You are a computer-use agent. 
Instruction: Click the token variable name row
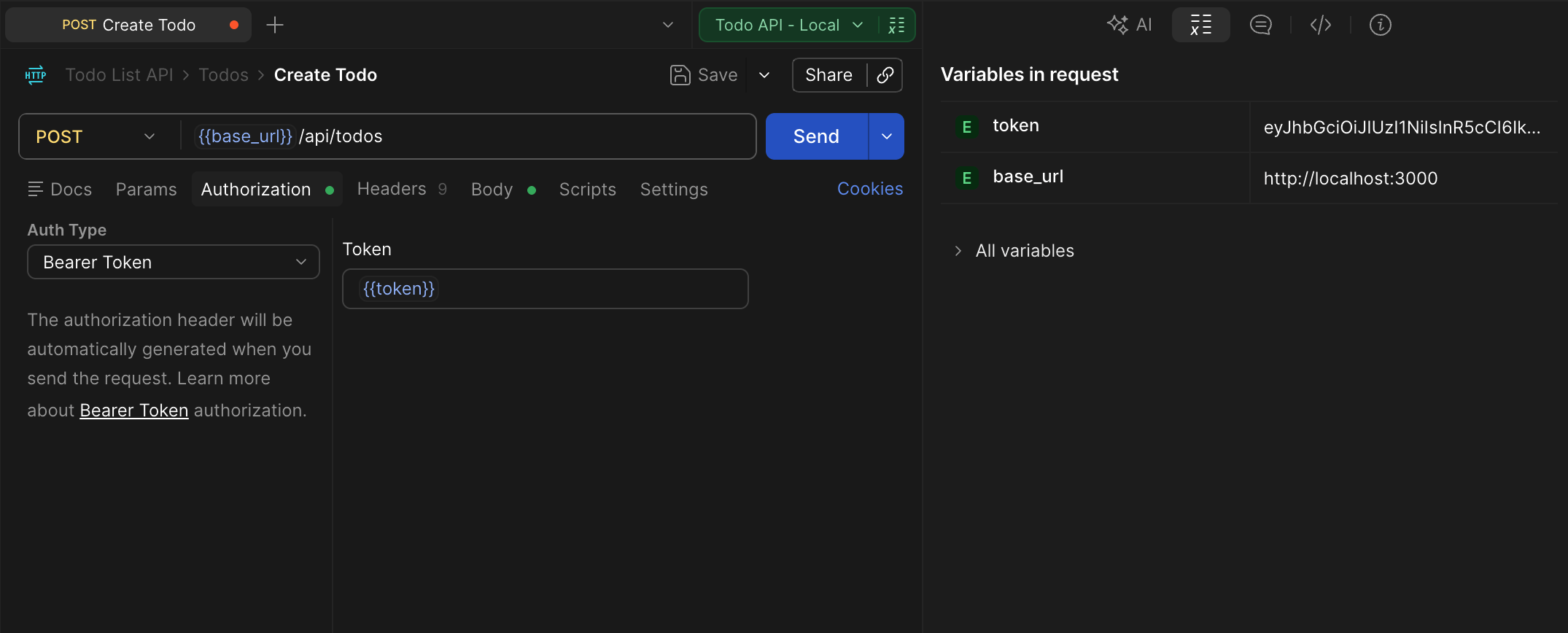coord(1016,125)
